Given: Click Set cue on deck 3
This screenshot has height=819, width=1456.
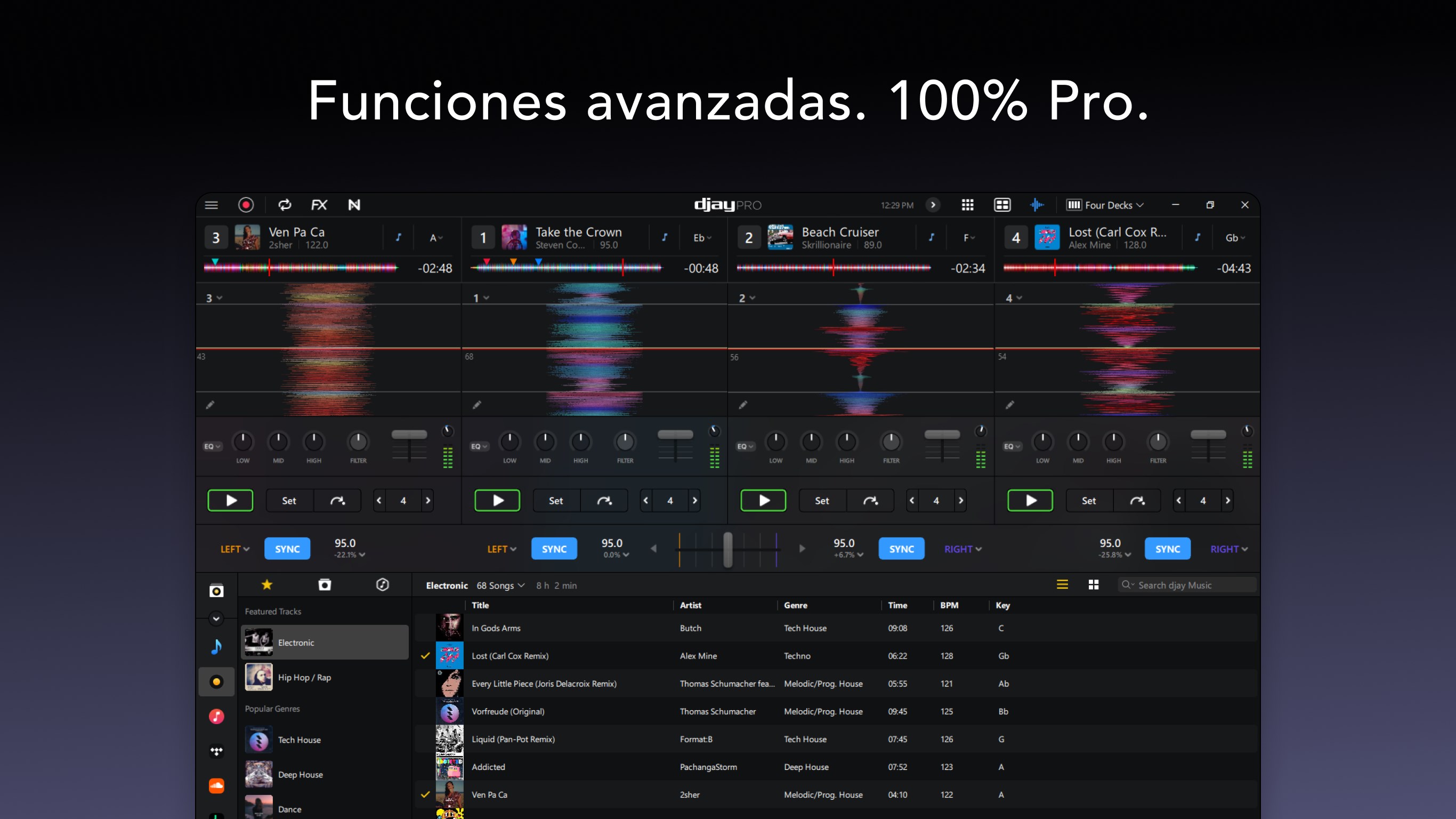Looking at the screenshot, I should click(289, 501).
